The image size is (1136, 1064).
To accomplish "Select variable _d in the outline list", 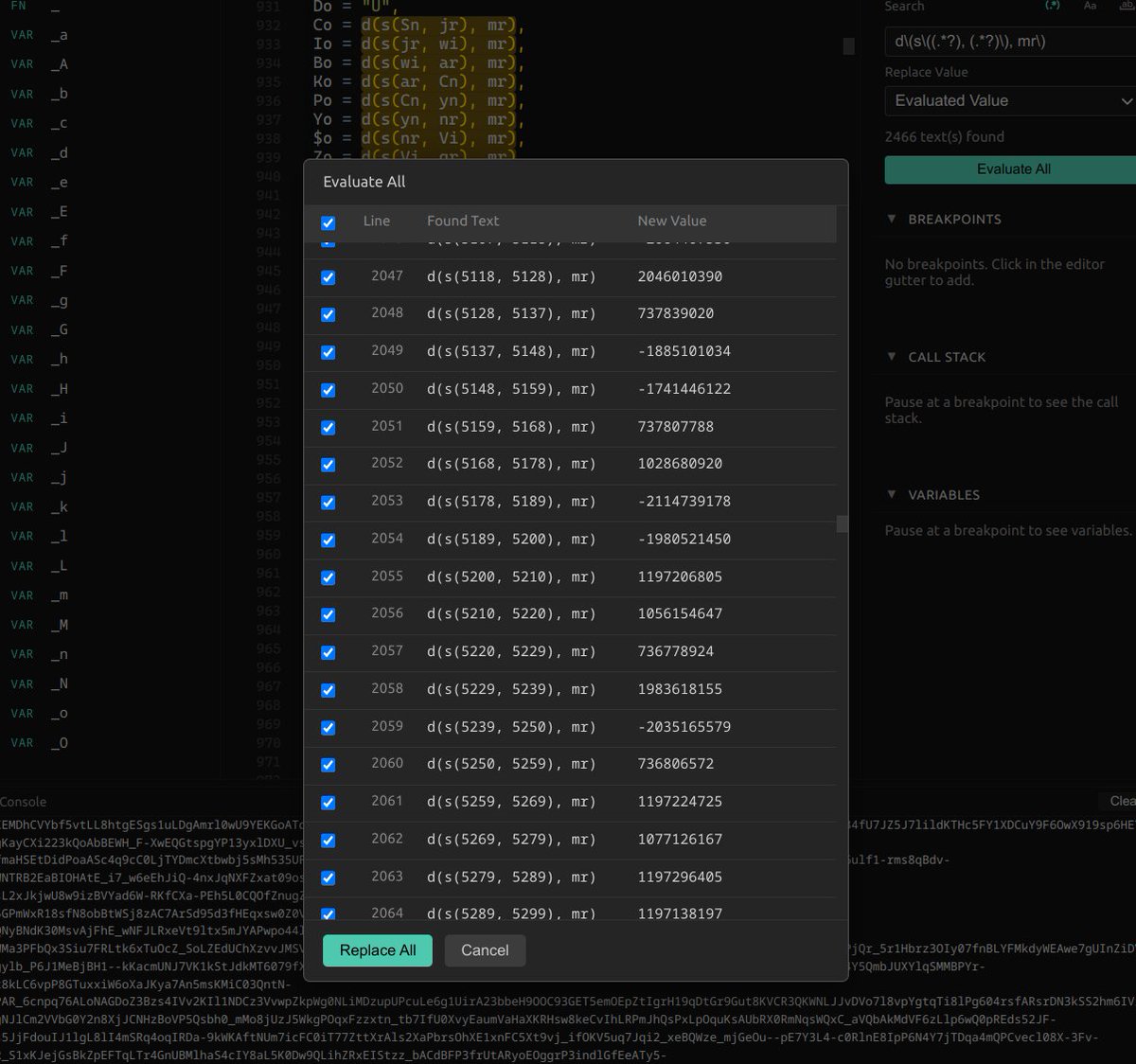I will tap(59, 152).
